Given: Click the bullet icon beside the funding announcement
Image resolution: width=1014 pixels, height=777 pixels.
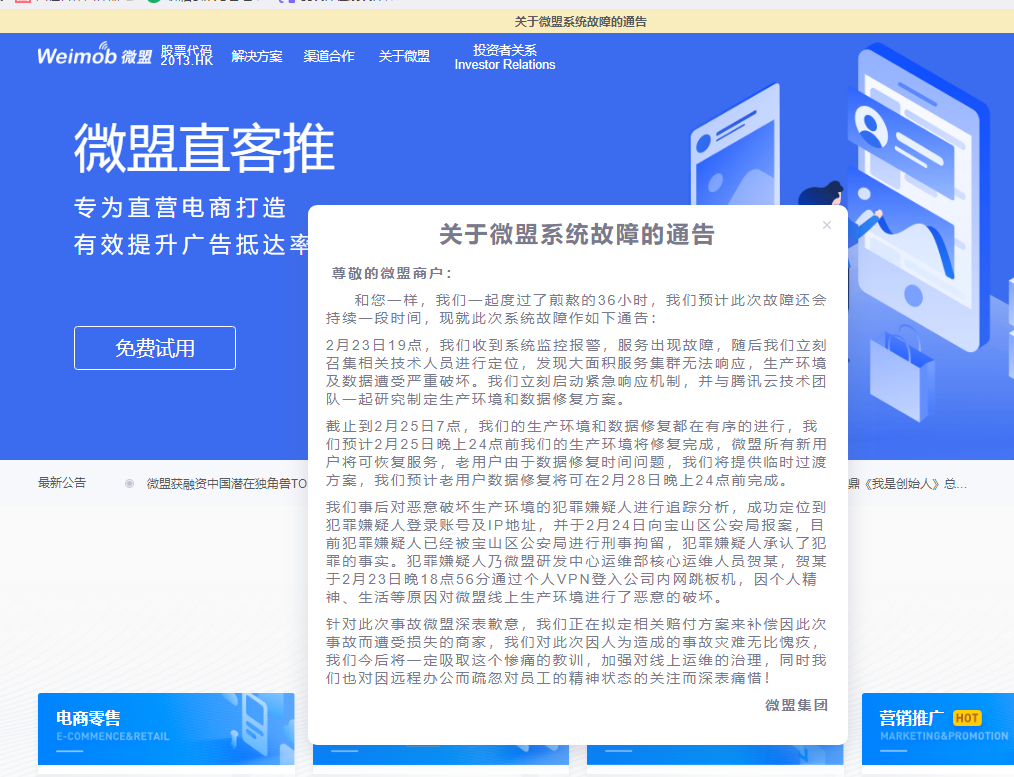Looking at the screenshot, I should [129, 483].
